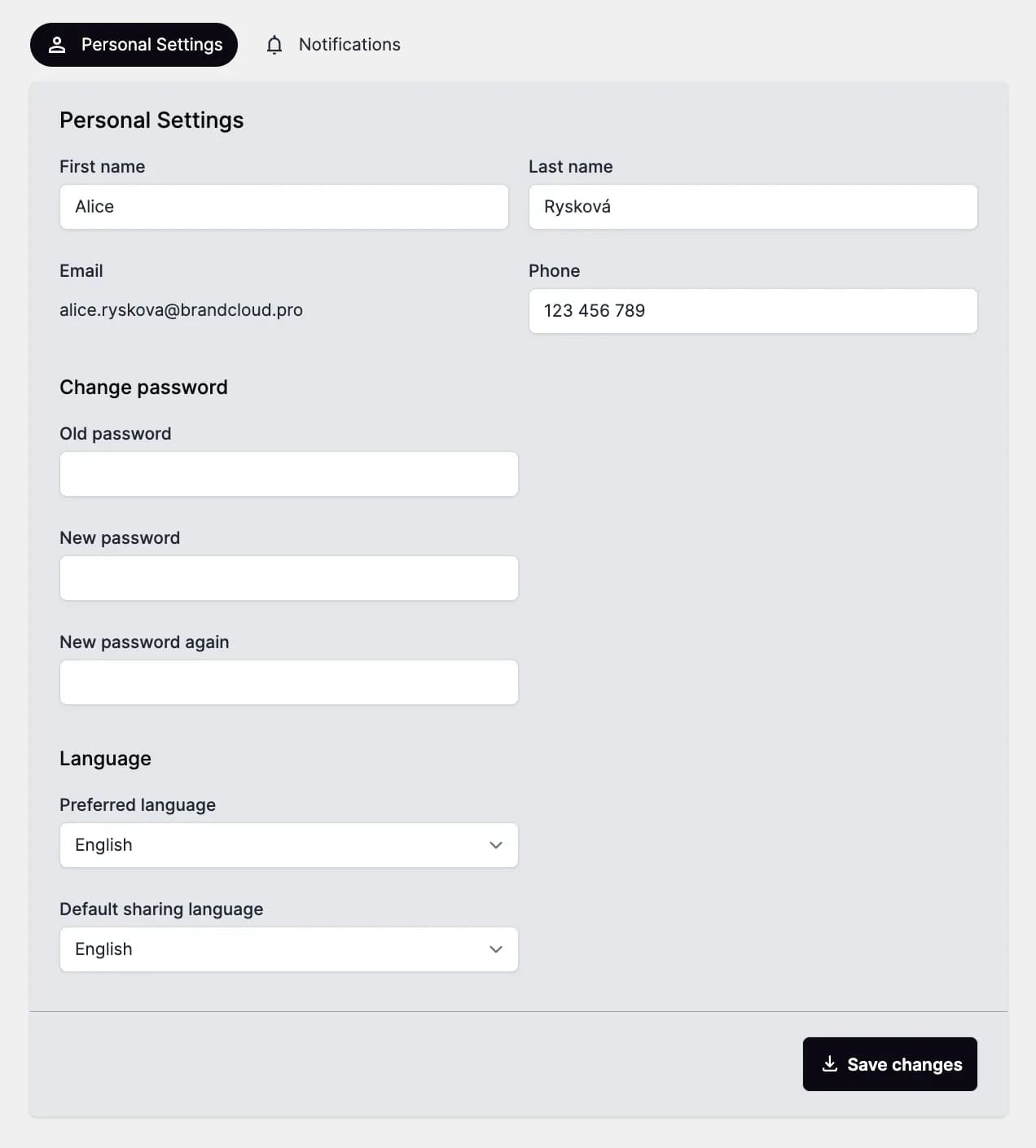
Task: Focus the New password field
Action: (x=288, y=578)
